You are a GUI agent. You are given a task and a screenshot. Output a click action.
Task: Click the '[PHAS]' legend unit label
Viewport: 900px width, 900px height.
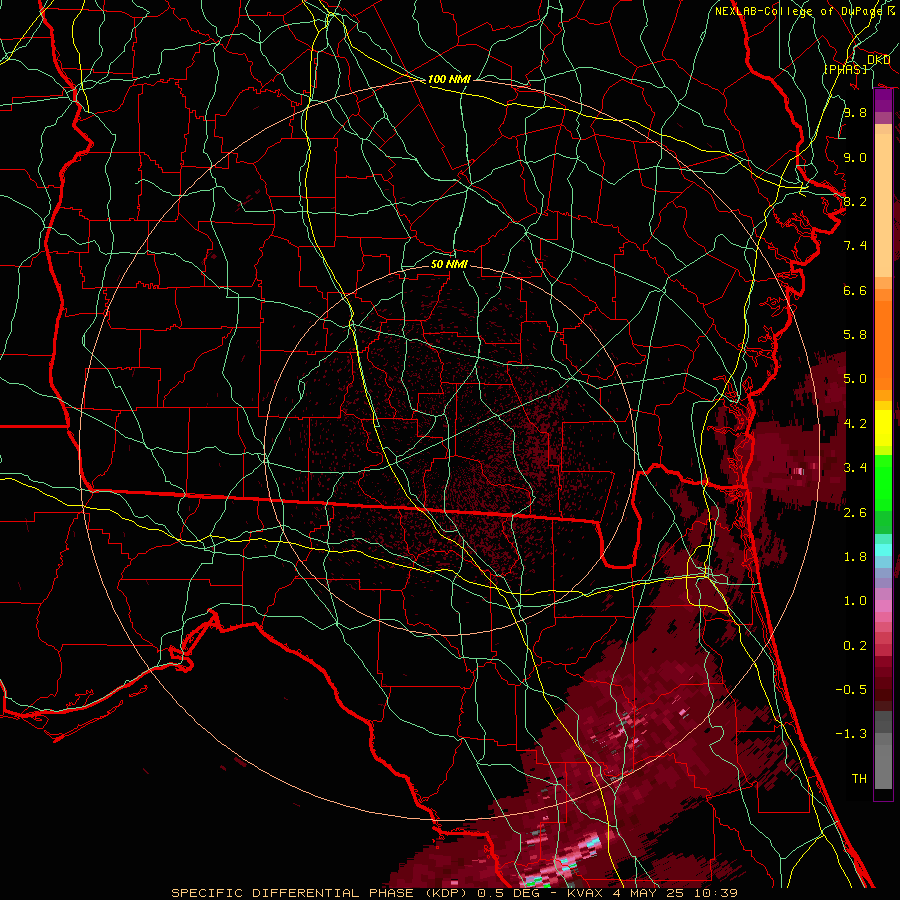coord(845,69)
